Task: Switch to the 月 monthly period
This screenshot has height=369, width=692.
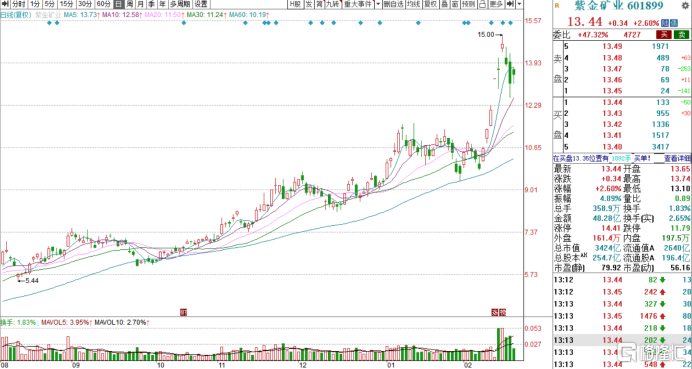Action: pos(140,4)
